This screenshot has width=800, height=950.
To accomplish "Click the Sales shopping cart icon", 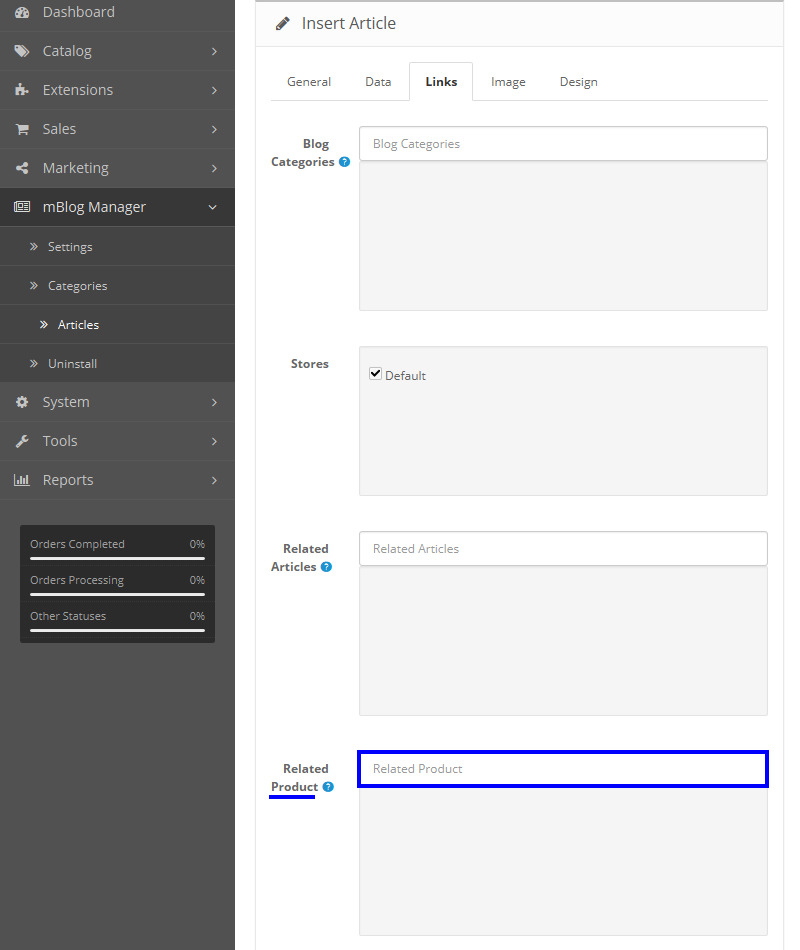I will point(22,129).
